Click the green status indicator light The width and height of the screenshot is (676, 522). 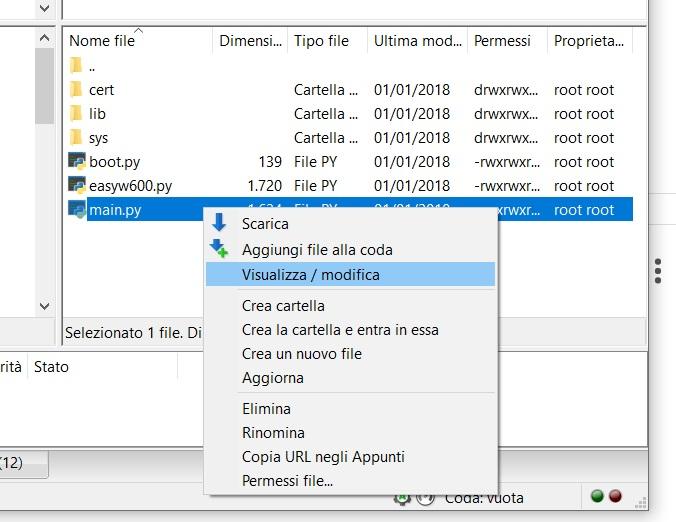point(597,496)
